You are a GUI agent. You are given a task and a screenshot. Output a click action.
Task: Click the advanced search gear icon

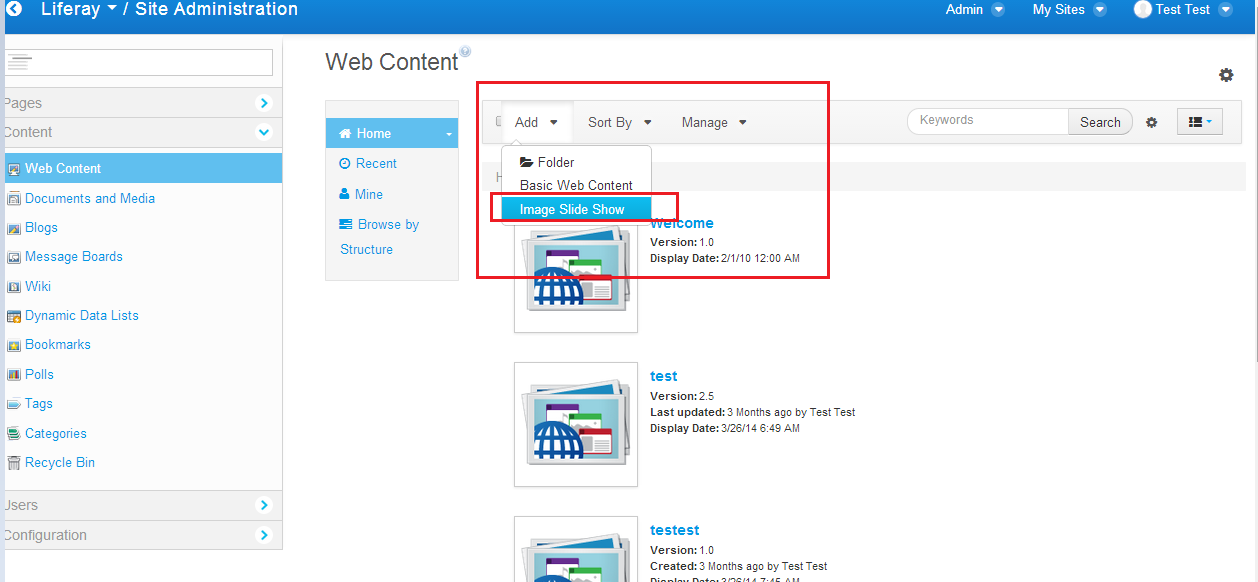pyautogui.click(x=1151, y=122)
